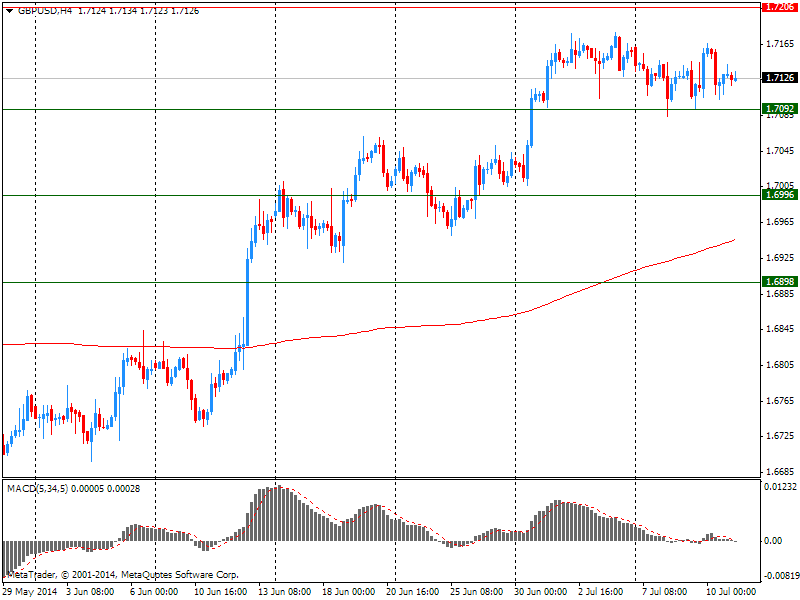The height and width of the screenshot is (600, 800).
Task: Select the 20 Jun 16:00 time label
Action: [412, 592]
